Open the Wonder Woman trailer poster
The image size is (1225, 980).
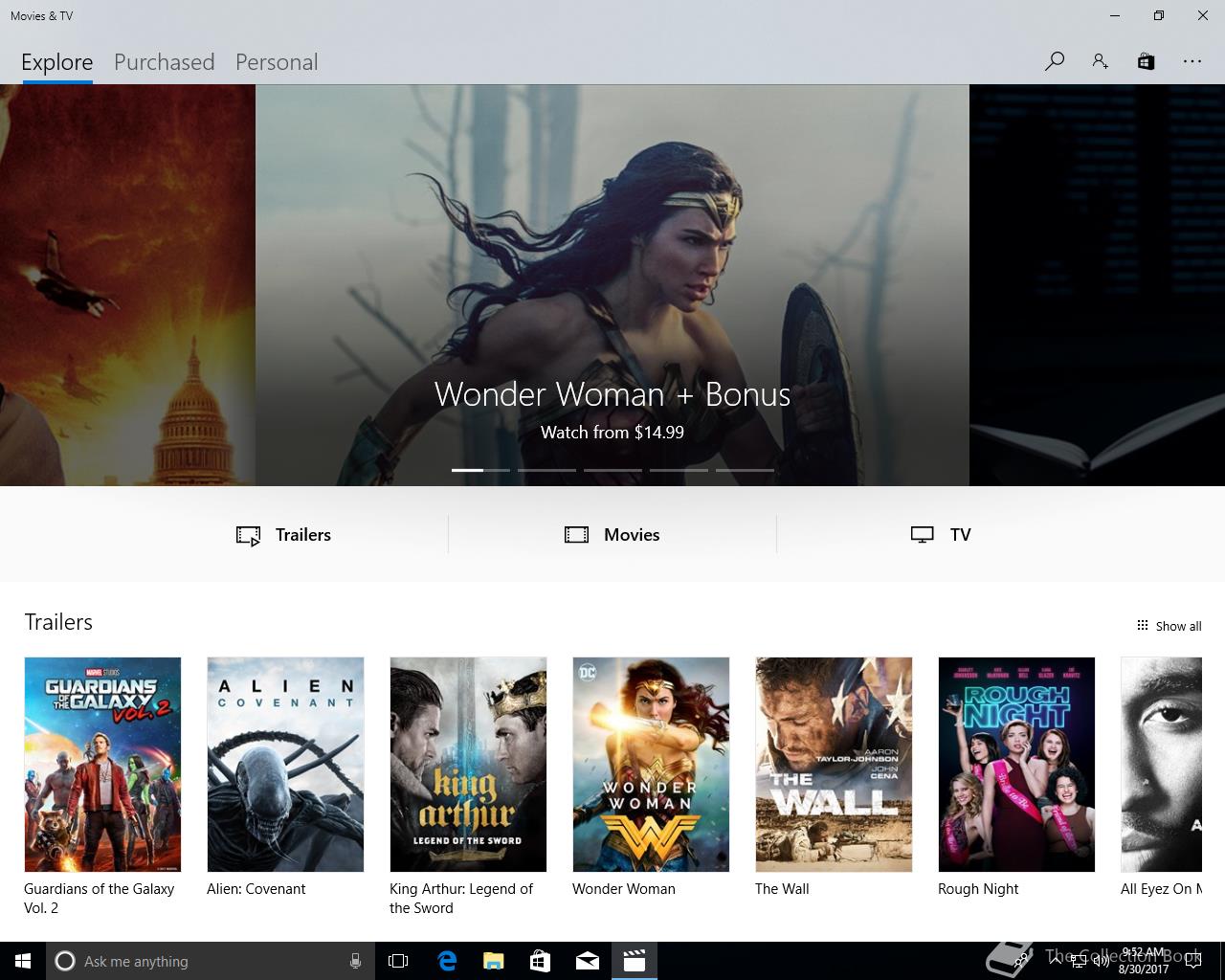pos(651,765)
